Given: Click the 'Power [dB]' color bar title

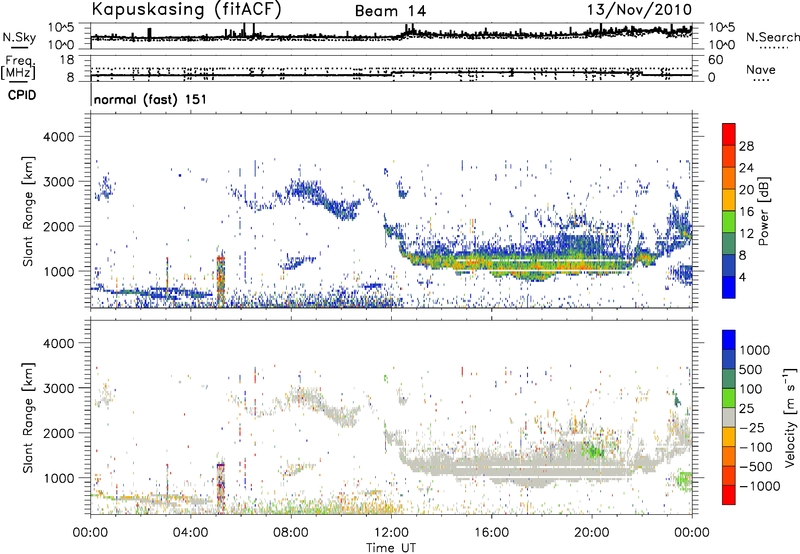Looking at the screenshot, I should click(x=763, y=211).
